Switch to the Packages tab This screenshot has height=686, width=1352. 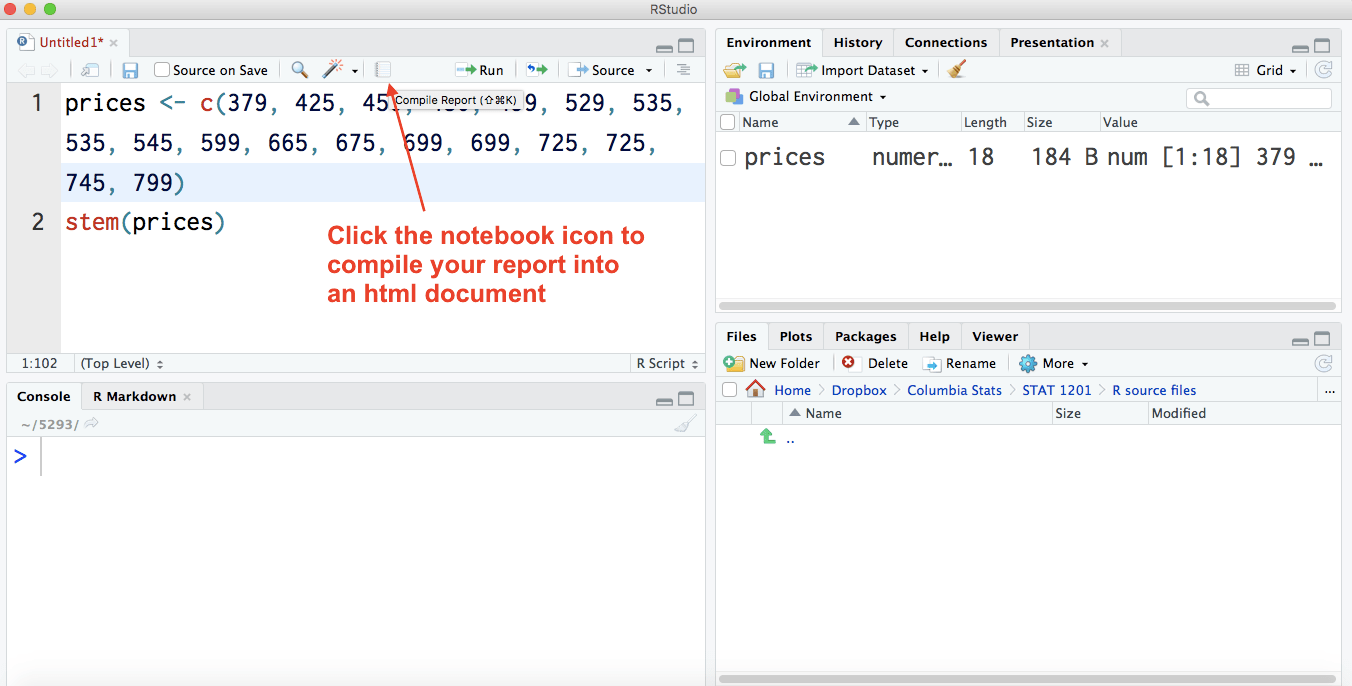tap(866, 337)
